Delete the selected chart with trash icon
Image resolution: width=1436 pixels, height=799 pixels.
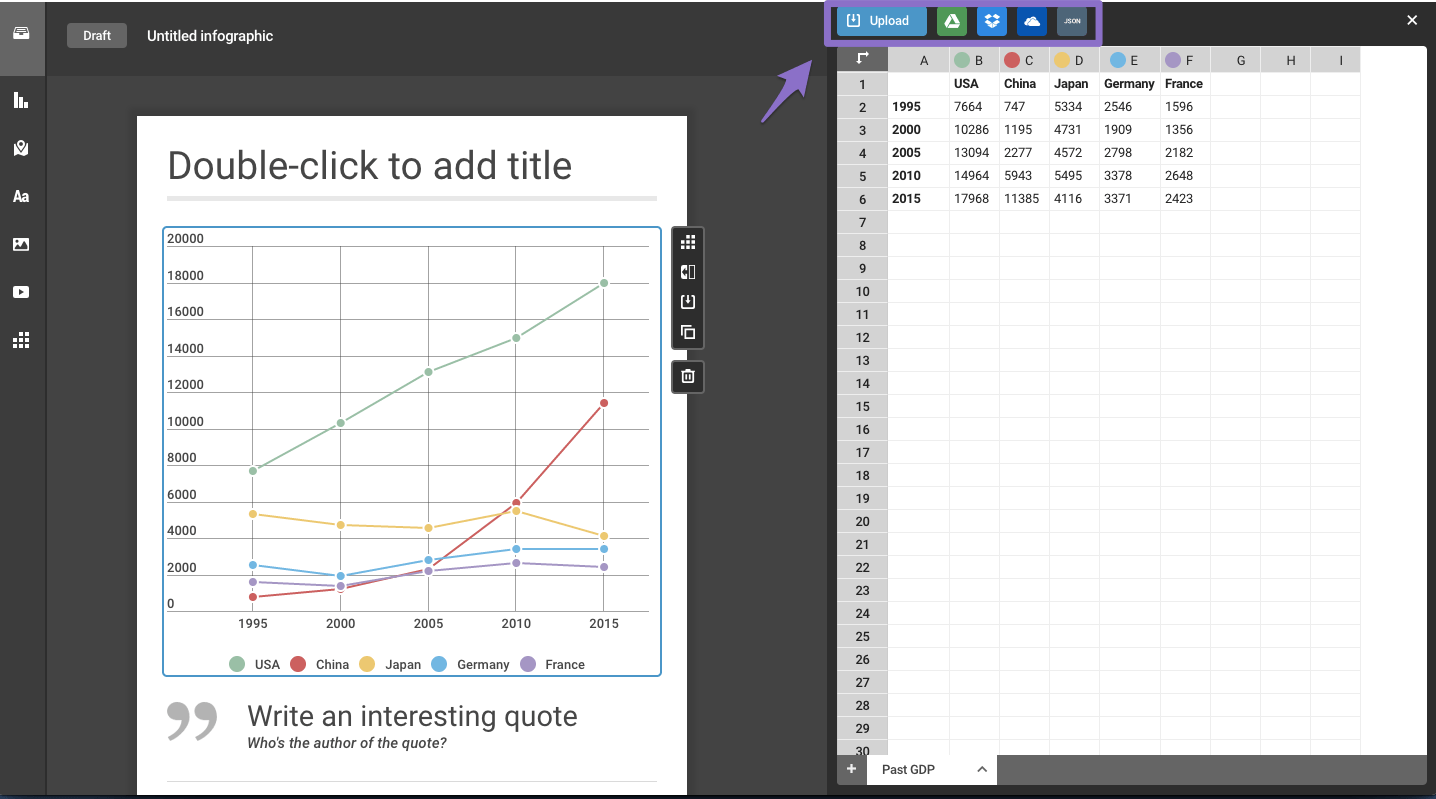(688, 376)
